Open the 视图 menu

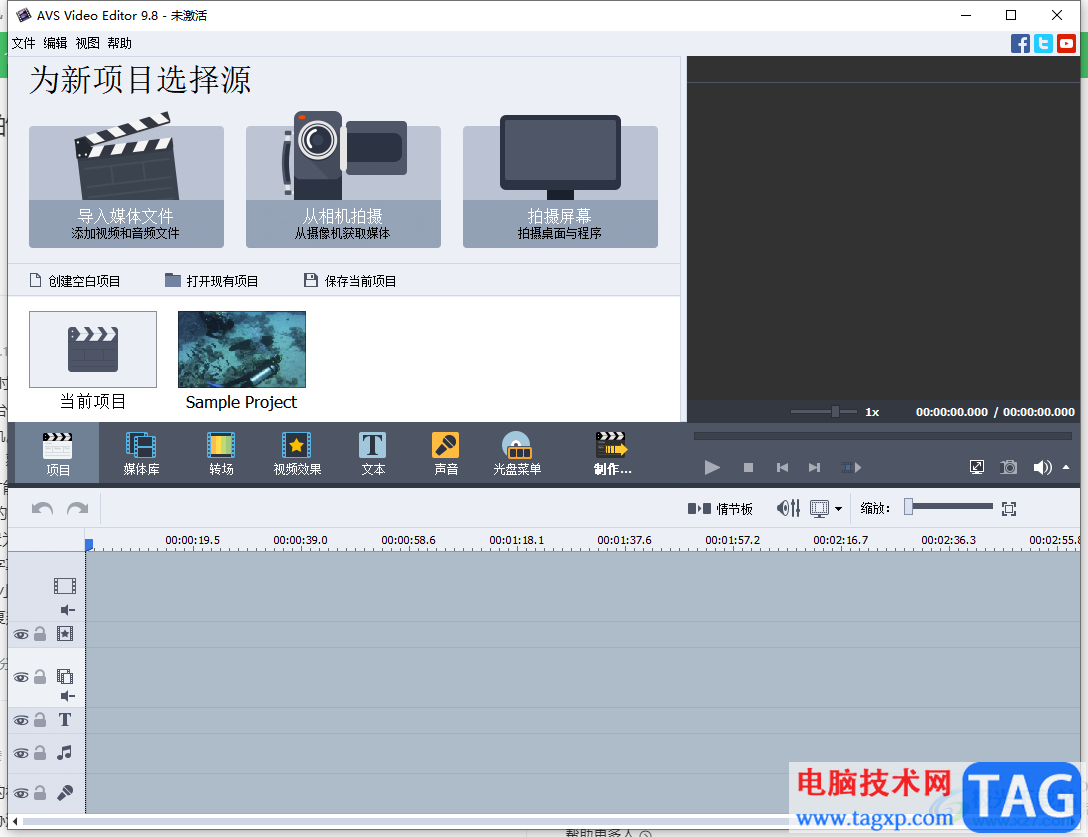coord(87,43)
